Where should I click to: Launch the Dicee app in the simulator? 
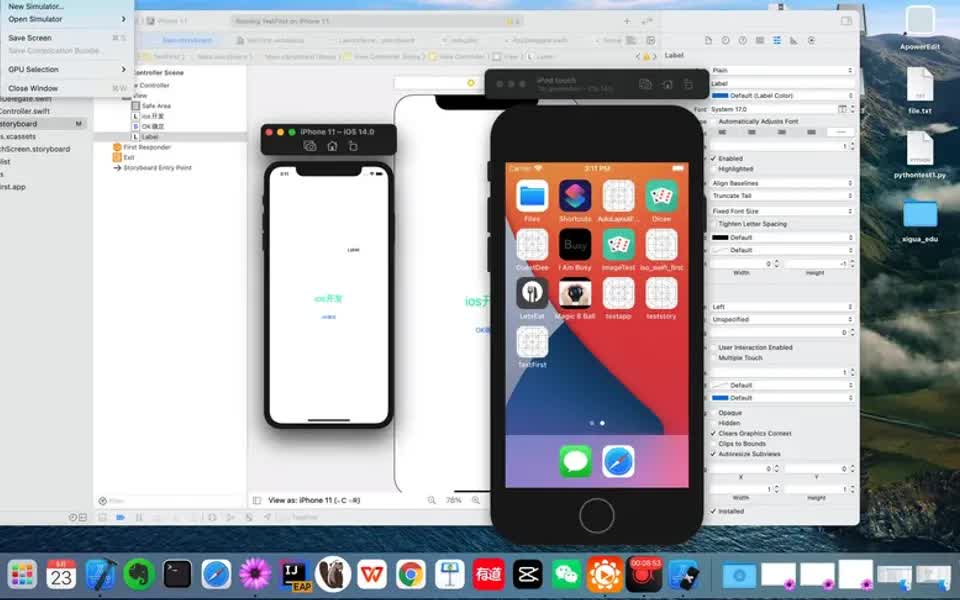click(662, 196)
